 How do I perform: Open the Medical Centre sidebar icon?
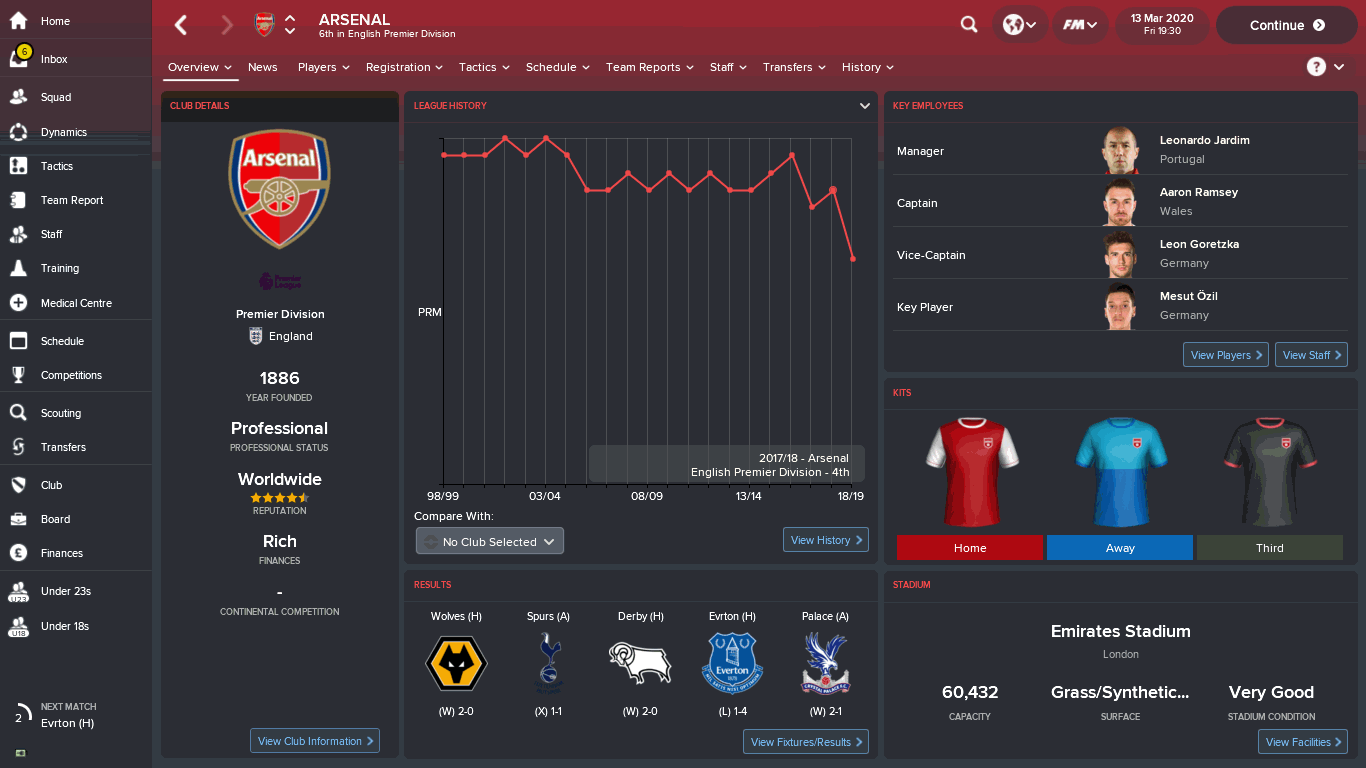(x=18, y=302)
